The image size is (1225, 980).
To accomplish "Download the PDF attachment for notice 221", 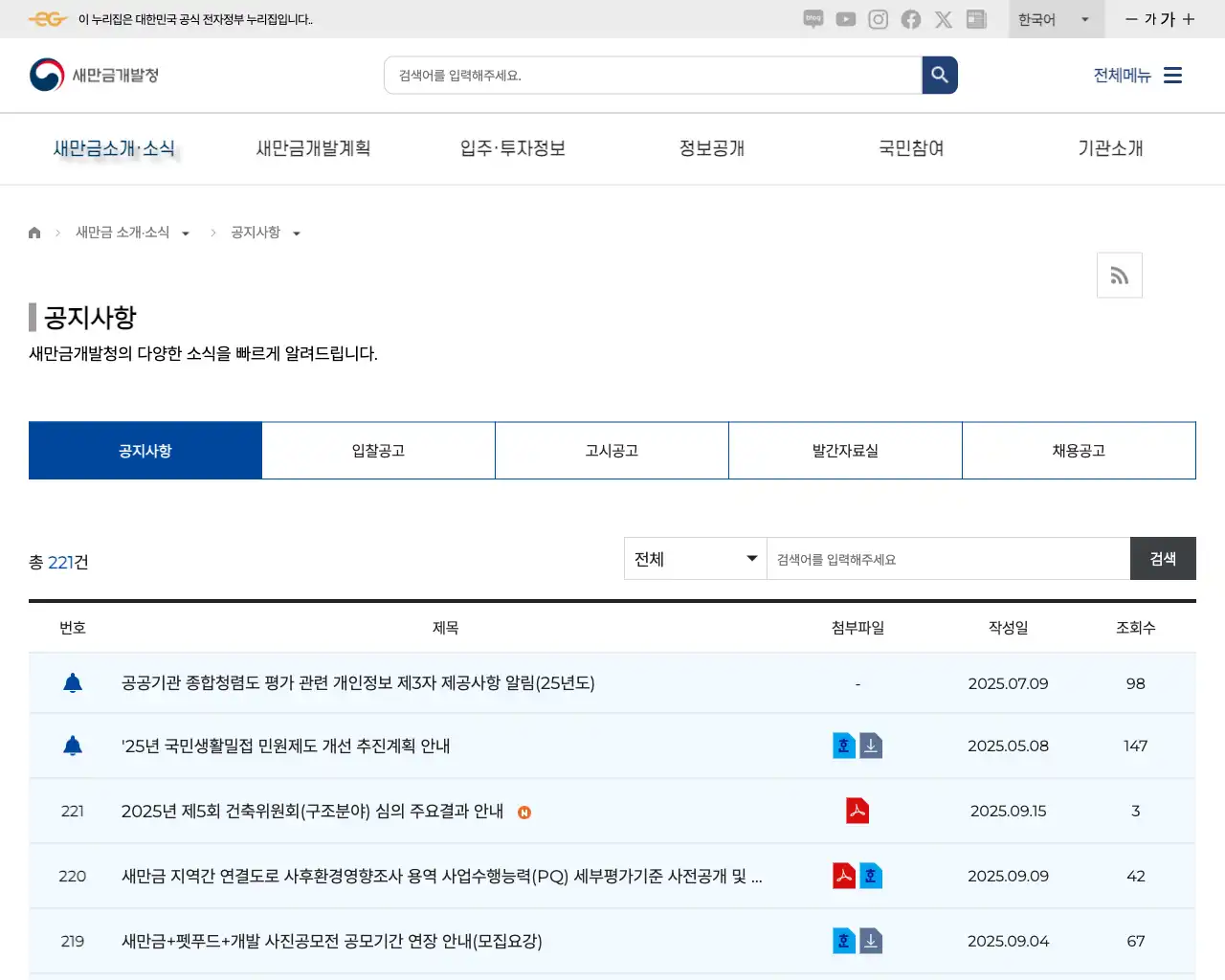I will [857, 810].
